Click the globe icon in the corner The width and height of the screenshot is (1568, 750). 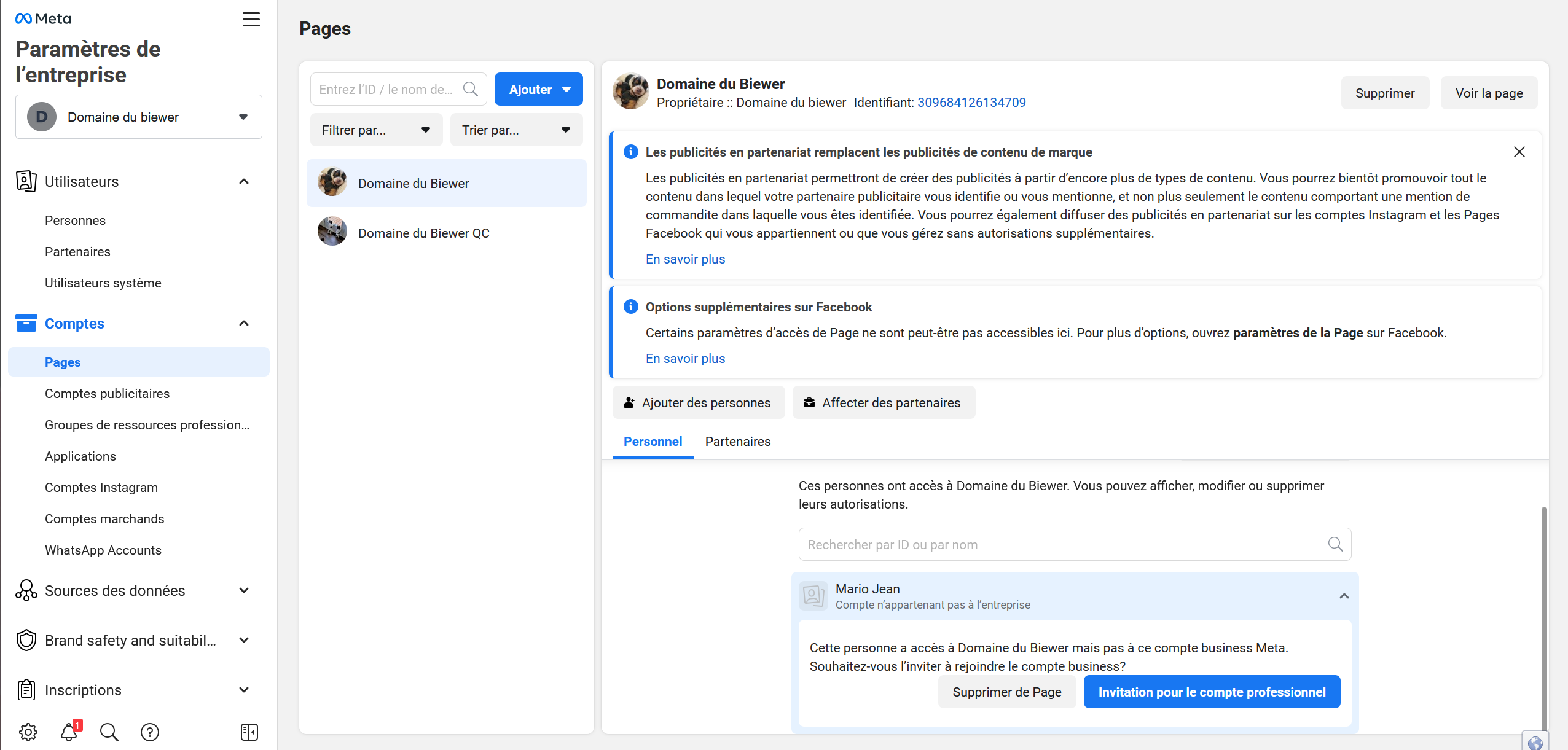coord(1535,743)
